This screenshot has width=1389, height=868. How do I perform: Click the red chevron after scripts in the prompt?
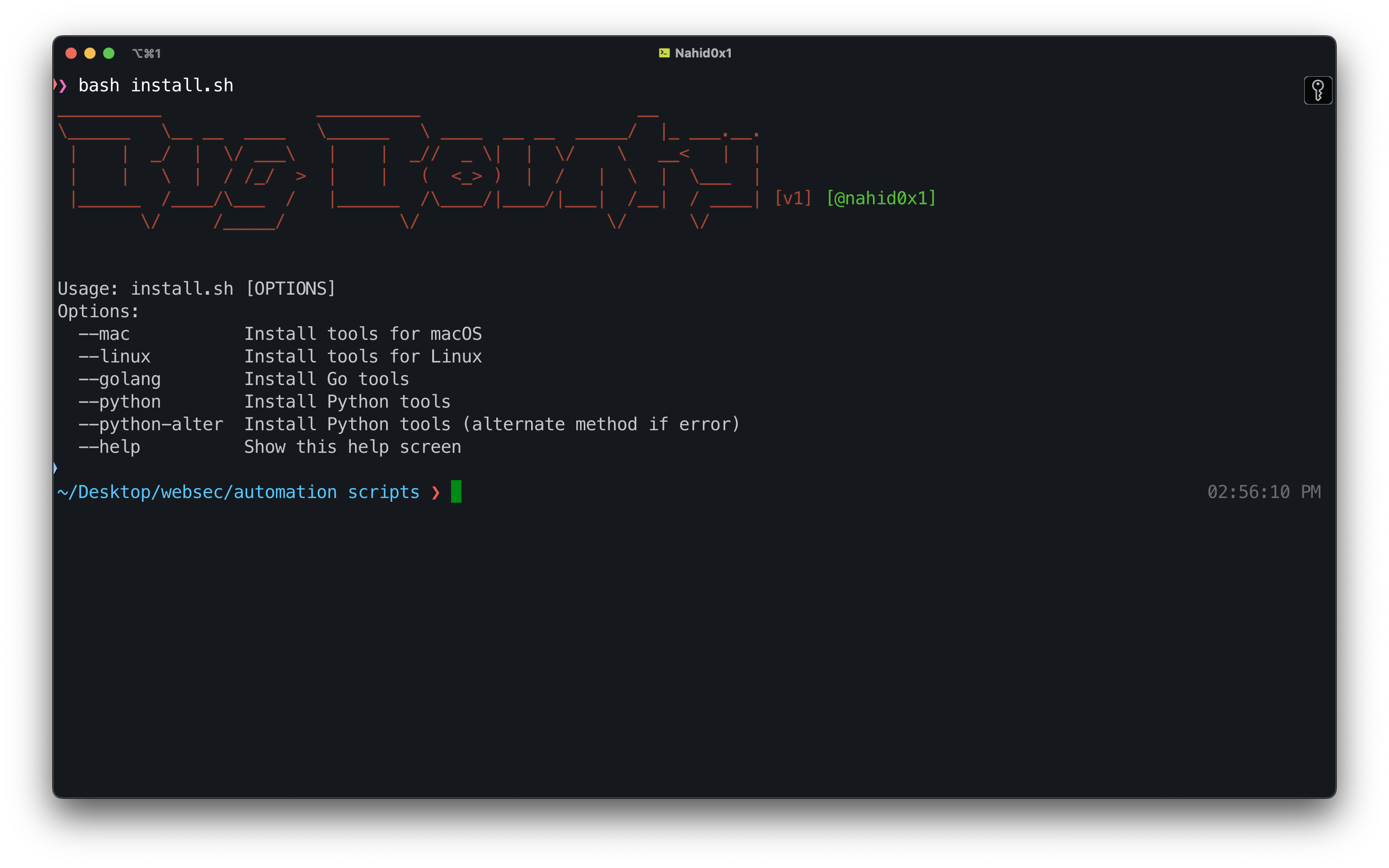437,492
